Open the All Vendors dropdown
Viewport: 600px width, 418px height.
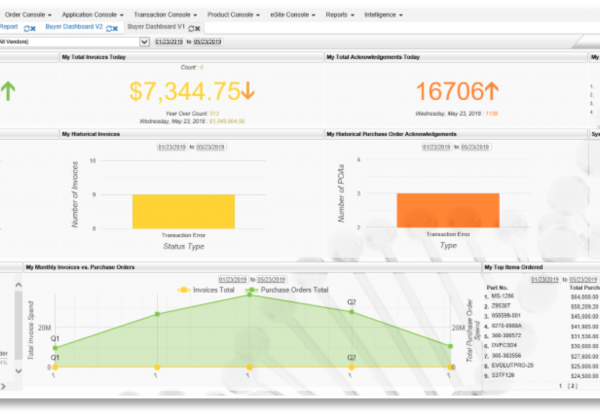145,42
